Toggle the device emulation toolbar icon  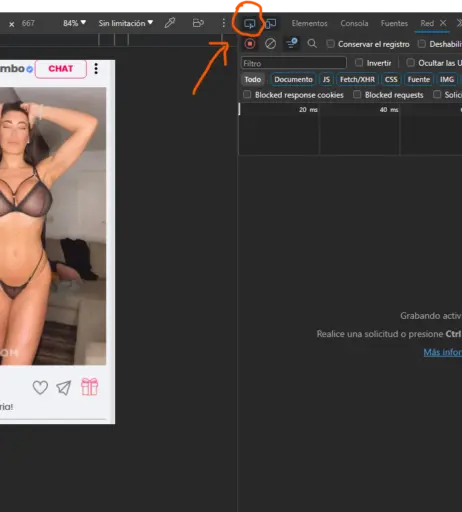[x=270, y=23]
